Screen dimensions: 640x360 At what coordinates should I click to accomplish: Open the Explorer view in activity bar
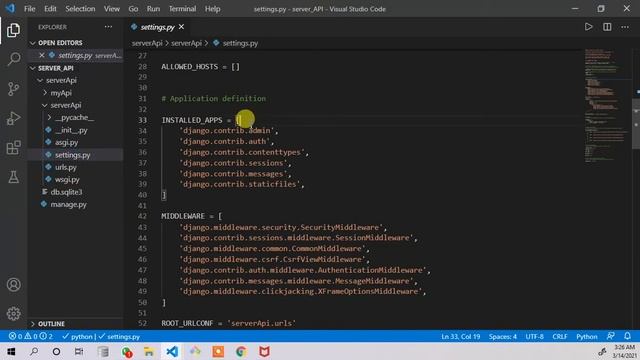pyautogui.click(x=13, y=30)
